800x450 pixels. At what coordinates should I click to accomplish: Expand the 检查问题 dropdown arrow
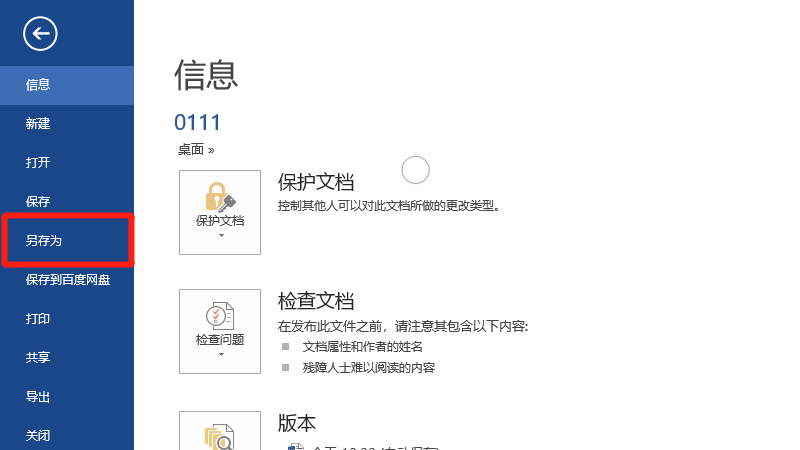click(220, 355)
